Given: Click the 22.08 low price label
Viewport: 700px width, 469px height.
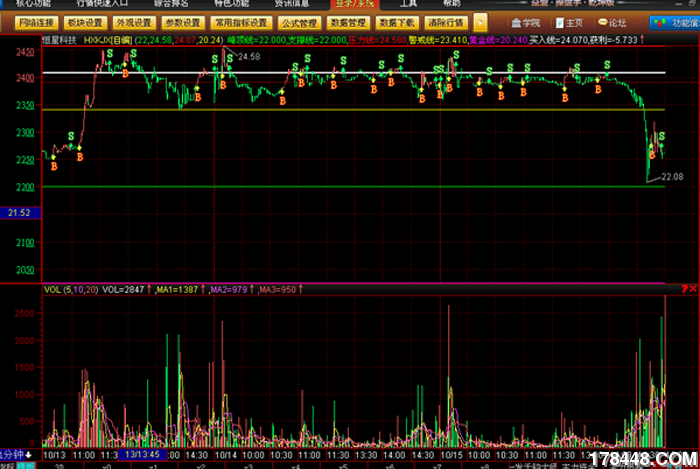Looking at the screenshot, I should [672, 177].
